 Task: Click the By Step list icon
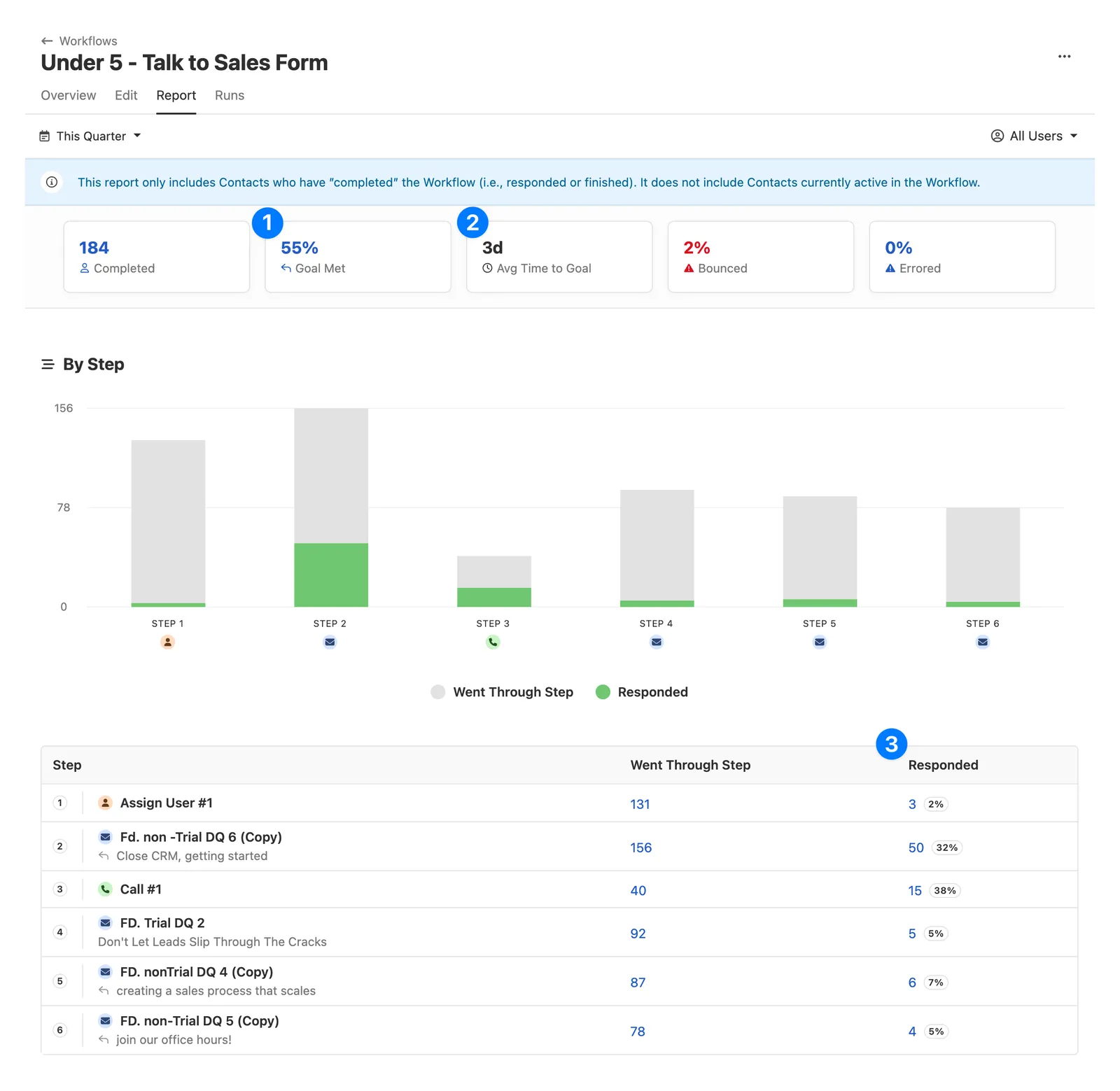[48, 365]
